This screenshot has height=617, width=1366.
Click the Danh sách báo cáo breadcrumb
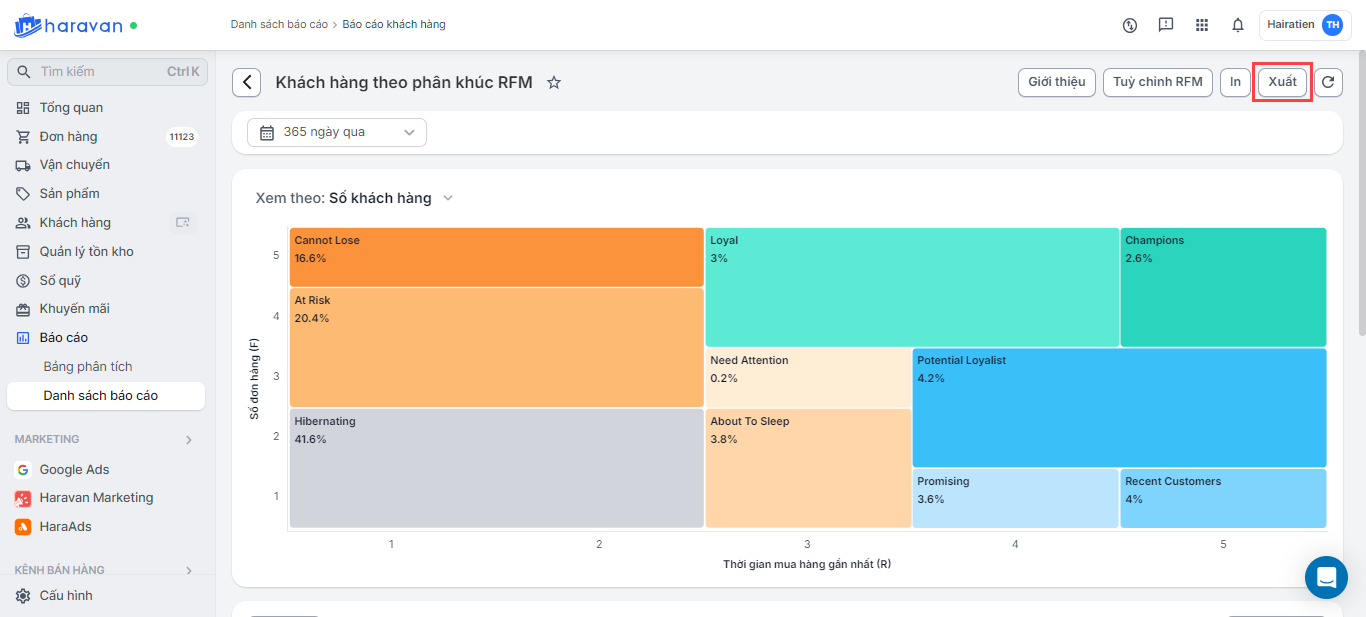point(279,24)
